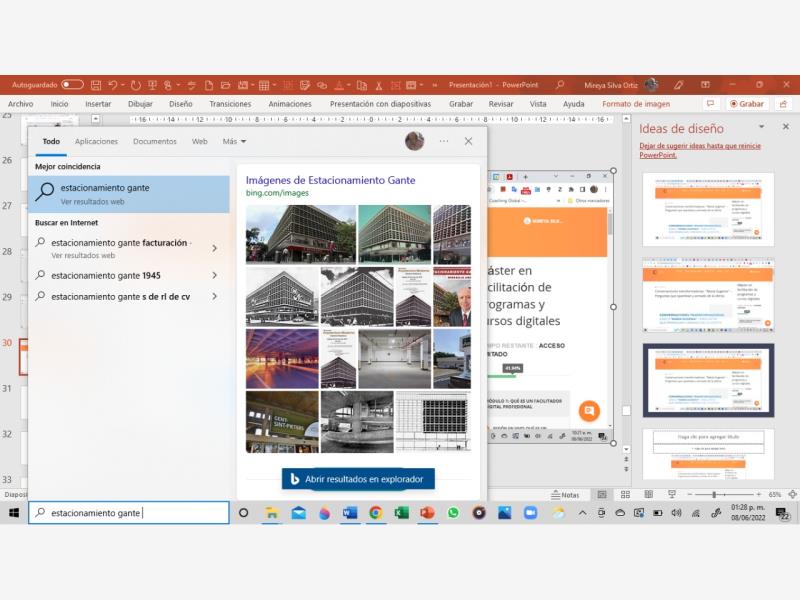
Task: Click the bing.com/images link
Action: (277, 193)
